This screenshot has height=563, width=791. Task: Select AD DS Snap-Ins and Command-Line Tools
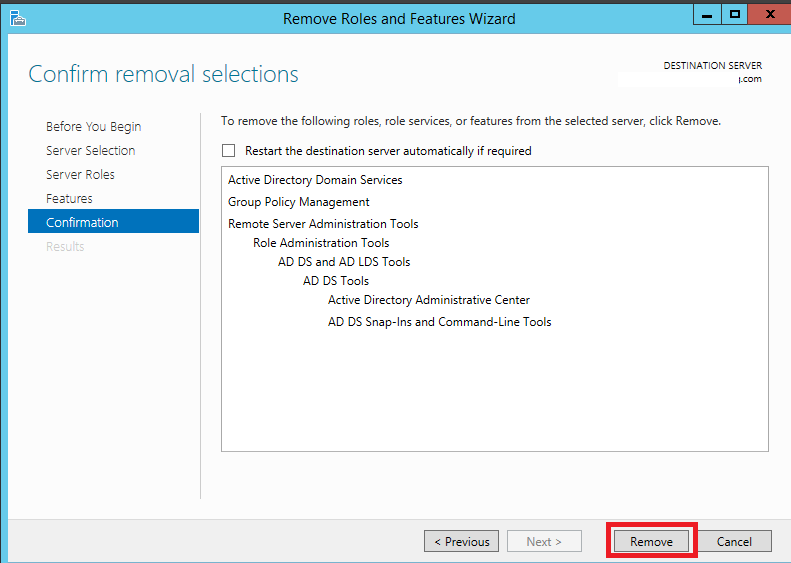(x=439, y=322)
